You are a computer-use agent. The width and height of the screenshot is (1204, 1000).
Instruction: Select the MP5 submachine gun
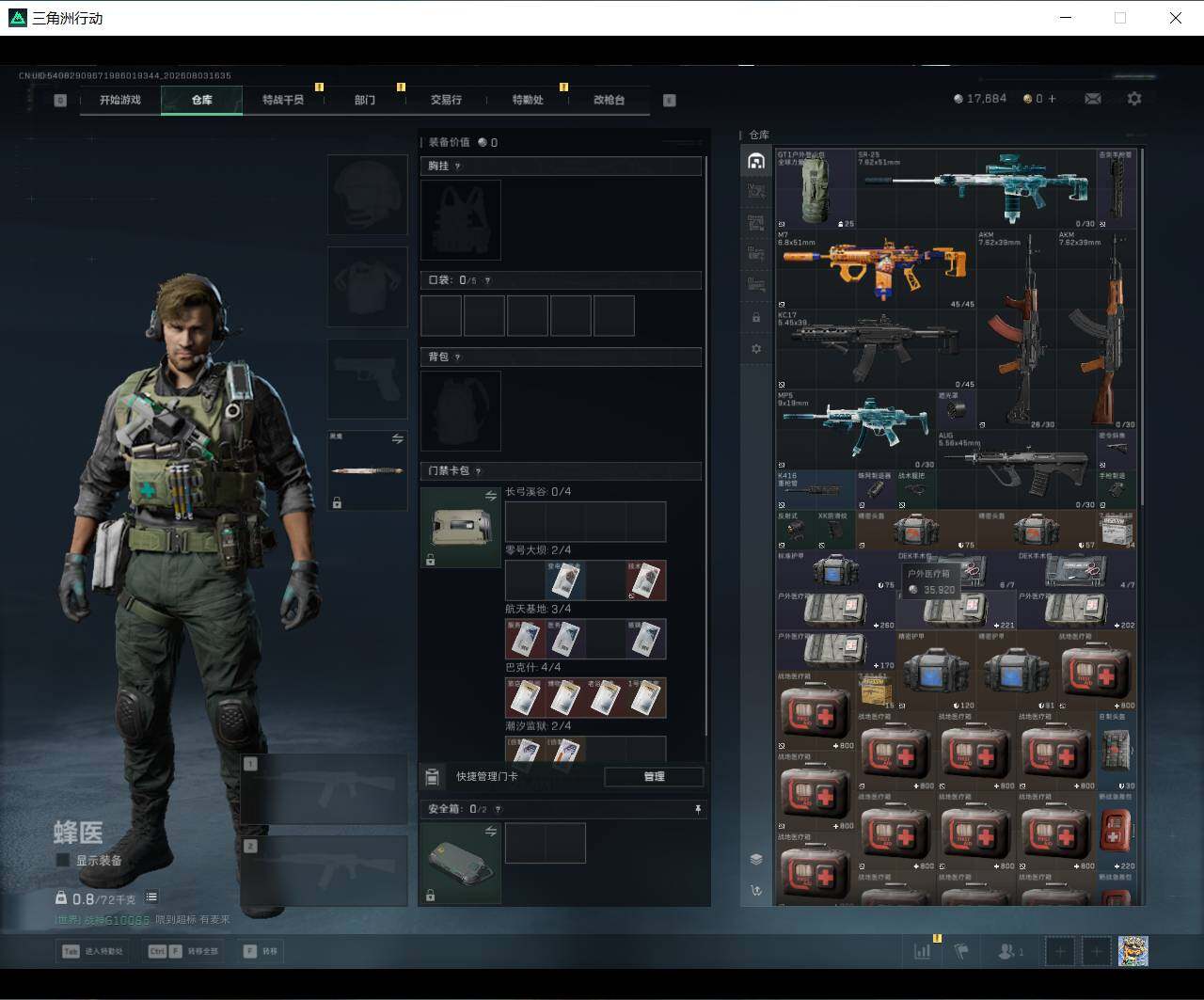tap(856, 430)
